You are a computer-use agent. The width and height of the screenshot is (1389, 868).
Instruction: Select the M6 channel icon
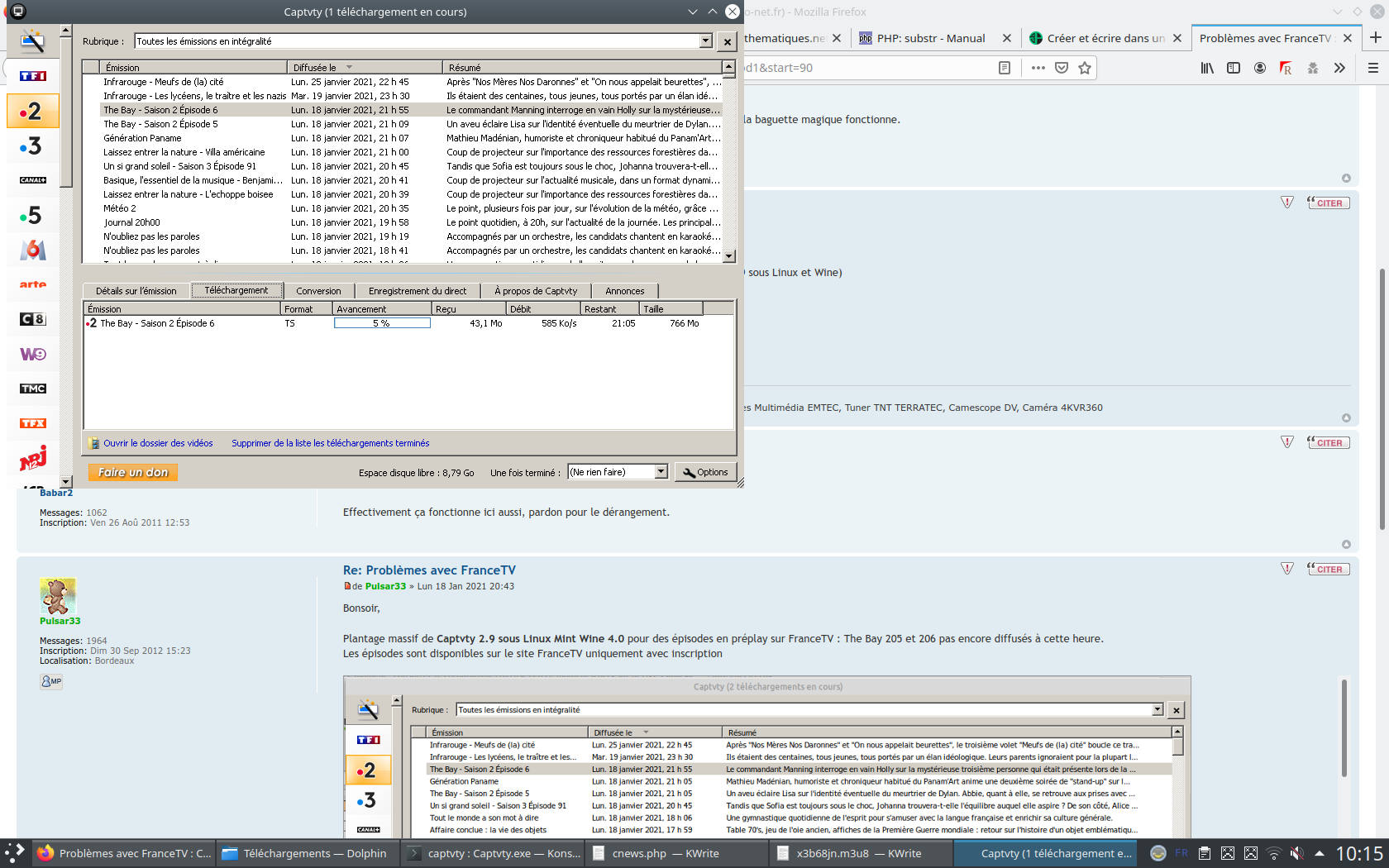[x=33, y=250]
